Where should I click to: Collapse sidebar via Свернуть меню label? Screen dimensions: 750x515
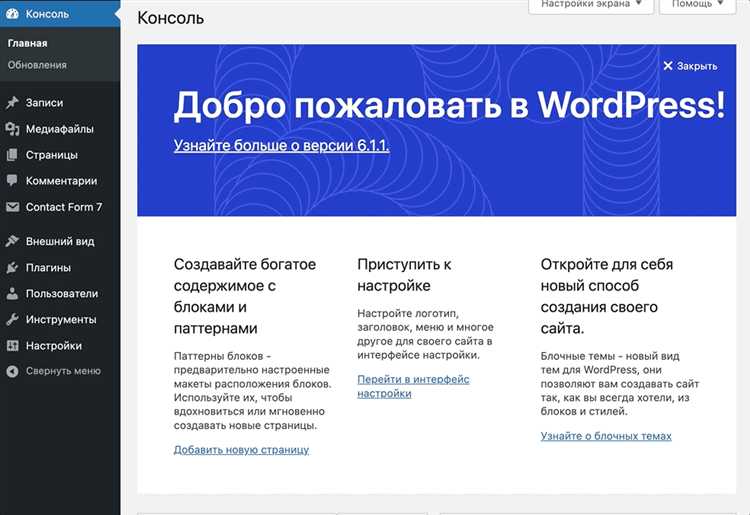point(63,371)
